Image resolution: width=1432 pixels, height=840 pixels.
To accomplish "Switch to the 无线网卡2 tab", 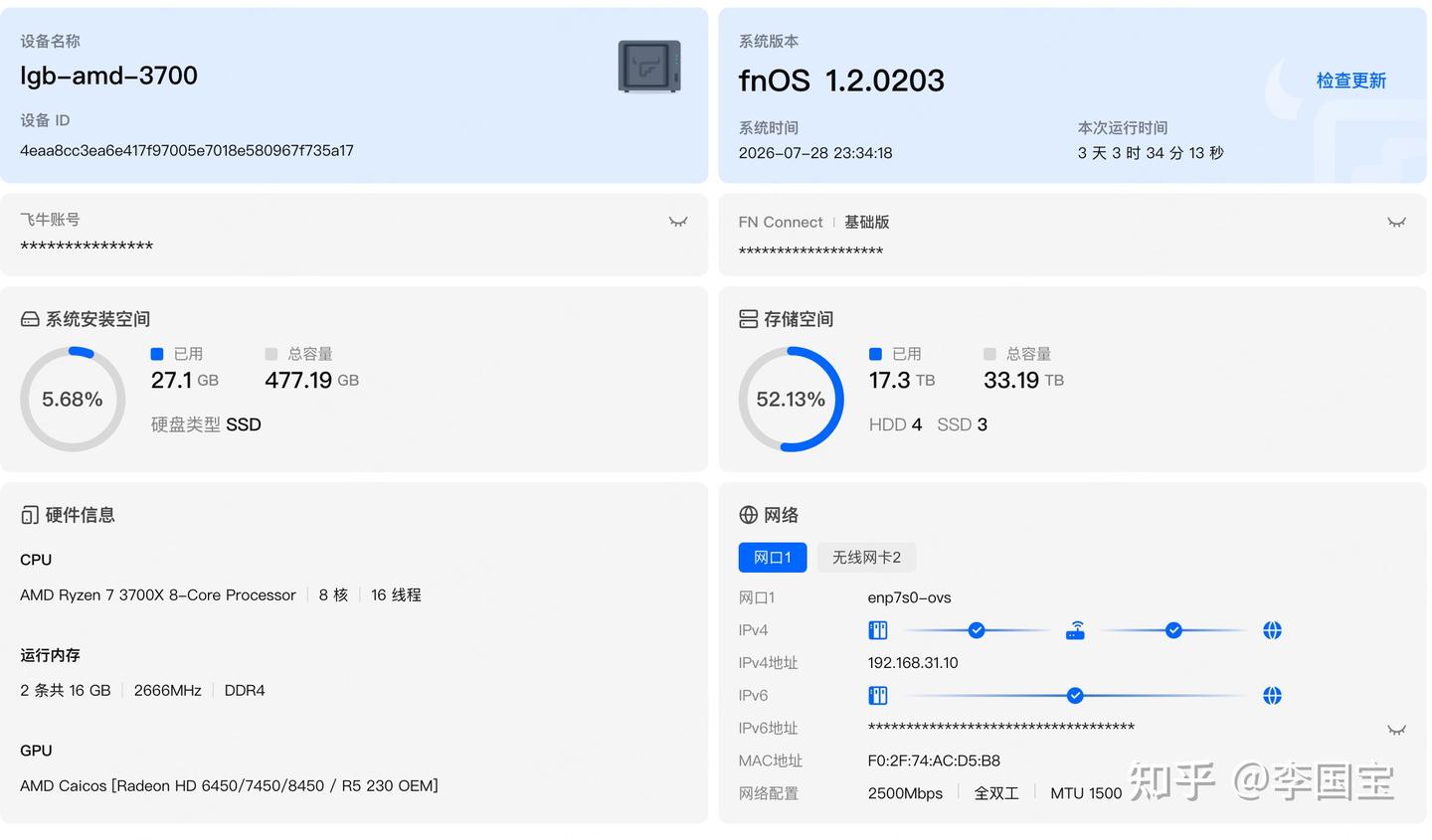I will (866, 558).
